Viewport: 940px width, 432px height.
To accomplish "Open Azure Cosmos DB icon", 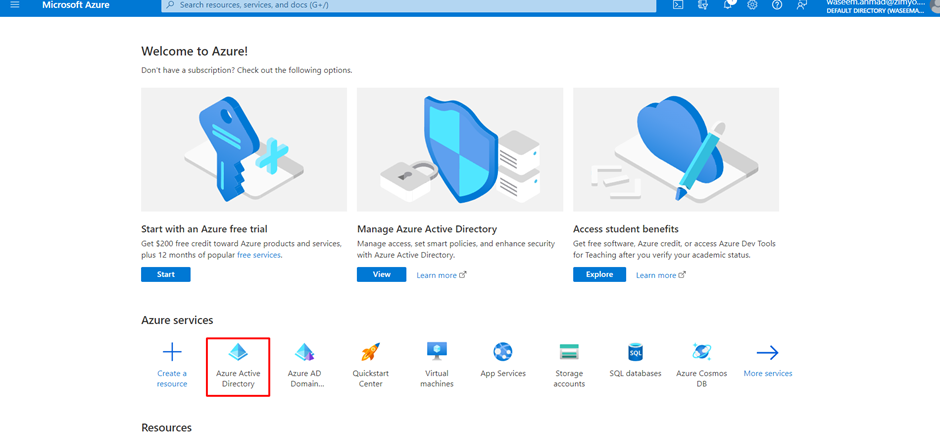I will click(x=701, y=352).
